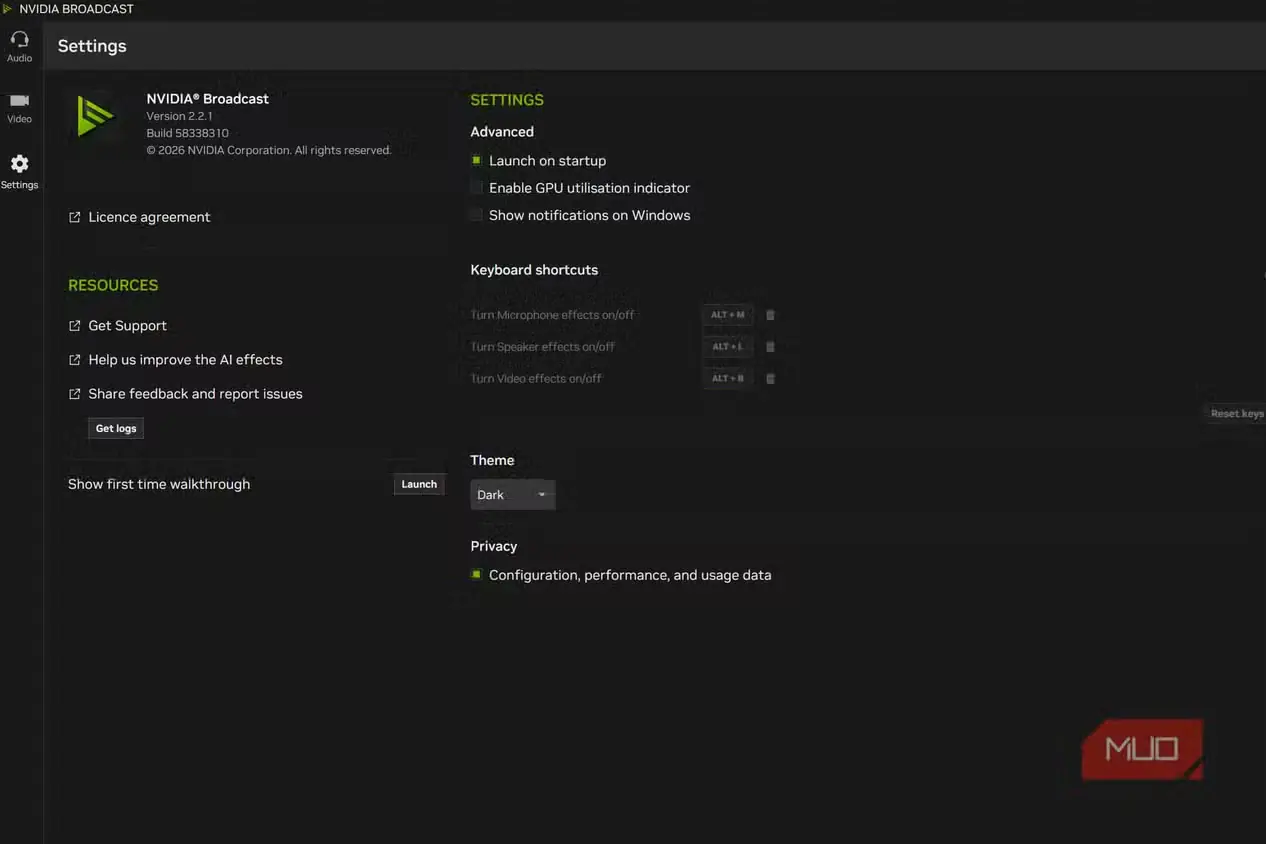Screen dimensions: 1266x844
Task: Click Turn Speaker effects on/off label
Action: click(542, 347)
